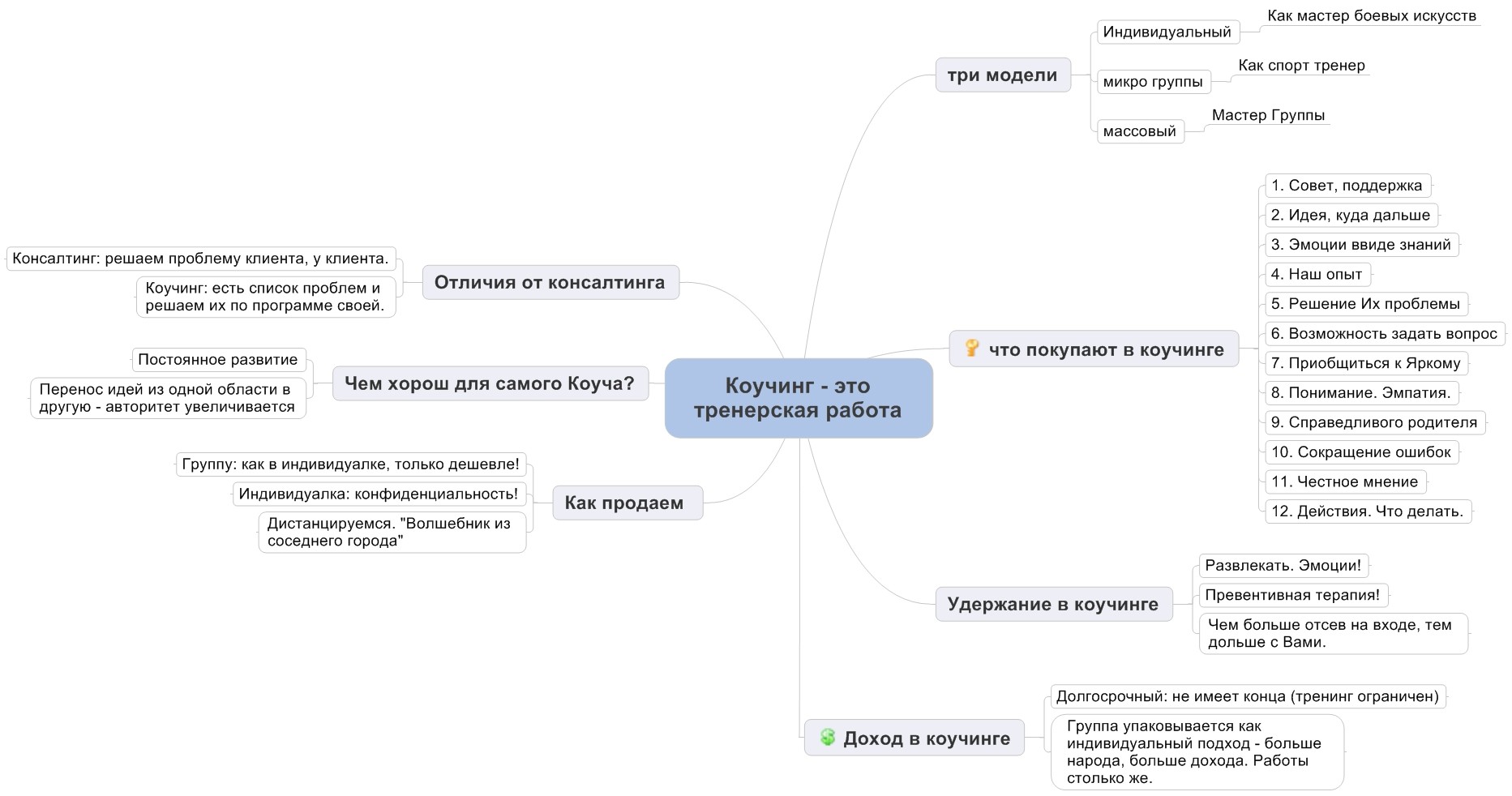Screen dimensions: 1512x796
Task: Click the 'Чем больше отсев на входе' subtopic
Action: pyautogui.click(x=1334, y=633)
